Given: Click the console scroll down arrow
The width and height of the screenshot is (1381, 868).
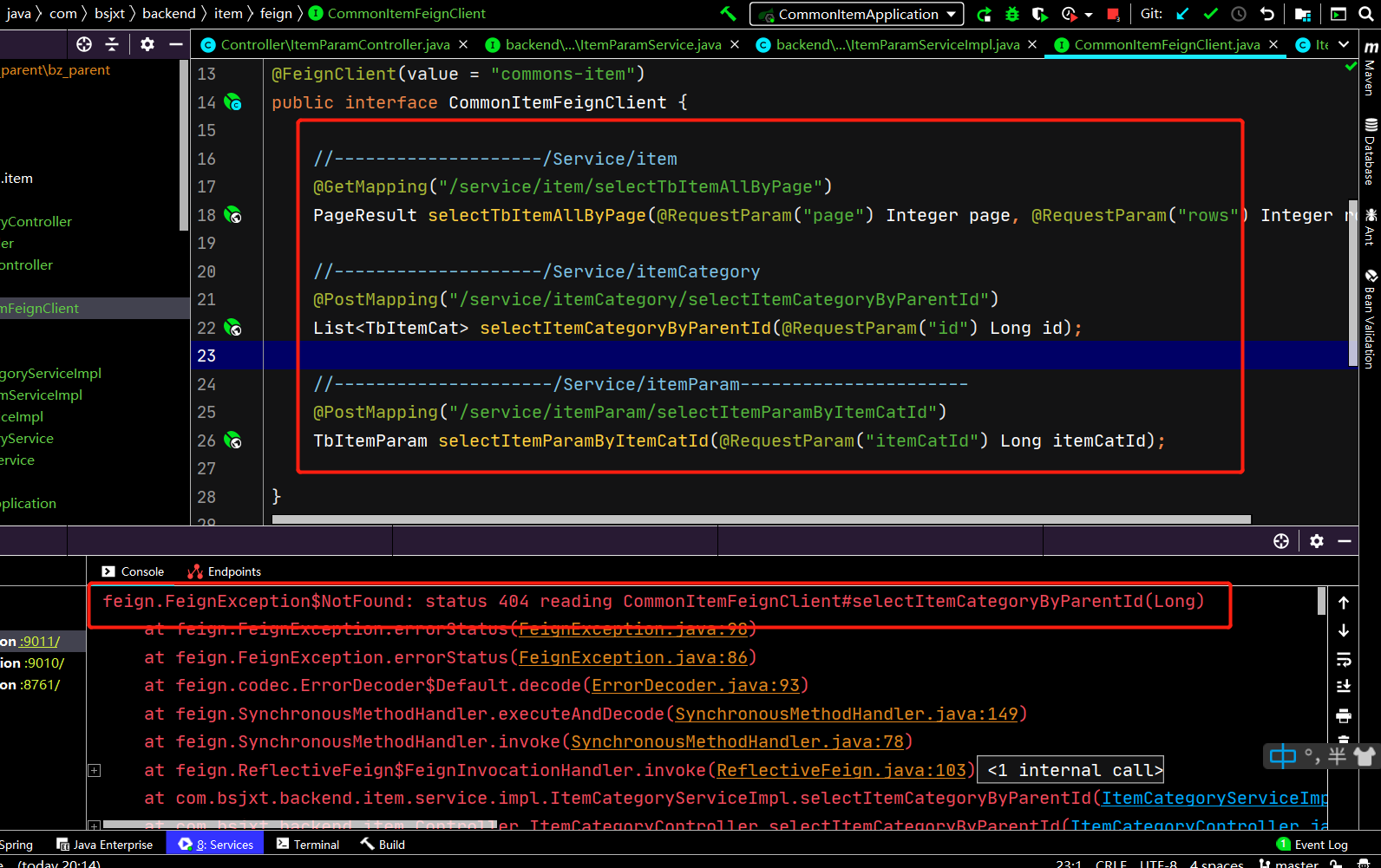Looking at the screenshot, I should tap(1344, 630).
